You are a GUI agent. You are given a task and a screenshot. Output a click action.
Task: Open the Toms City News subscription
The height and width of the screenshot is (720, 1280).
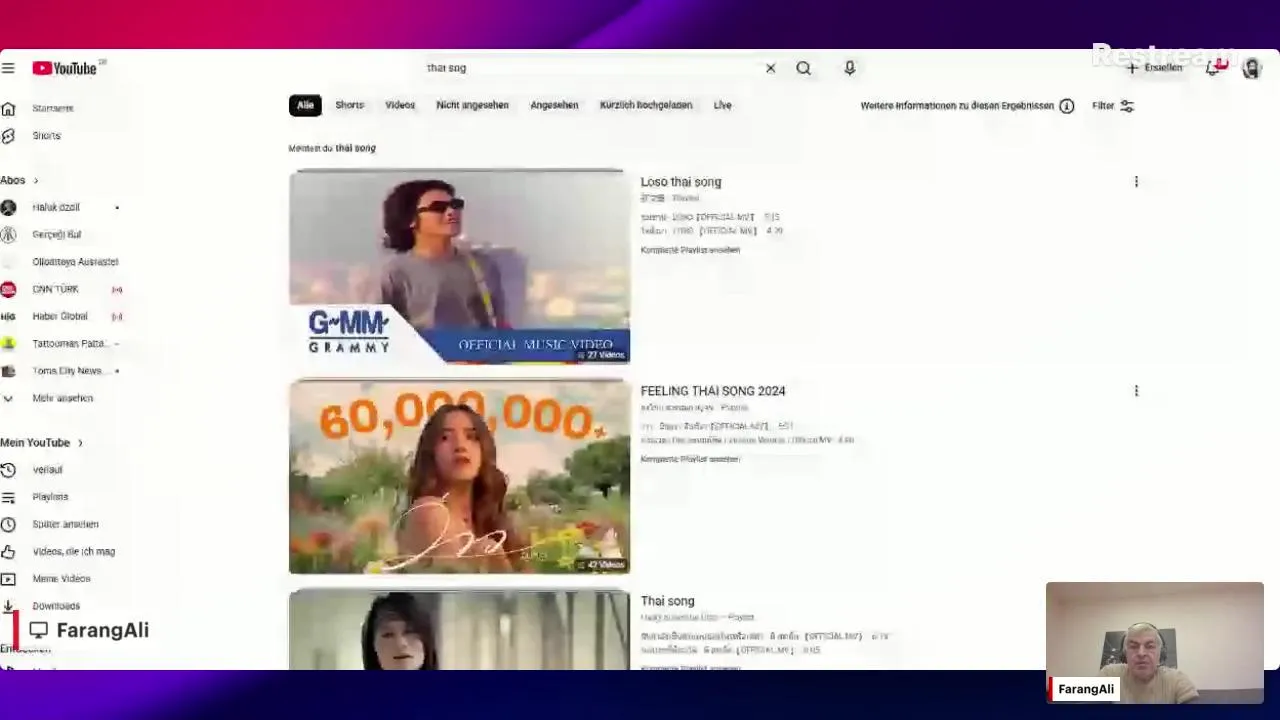pos(66,371)
